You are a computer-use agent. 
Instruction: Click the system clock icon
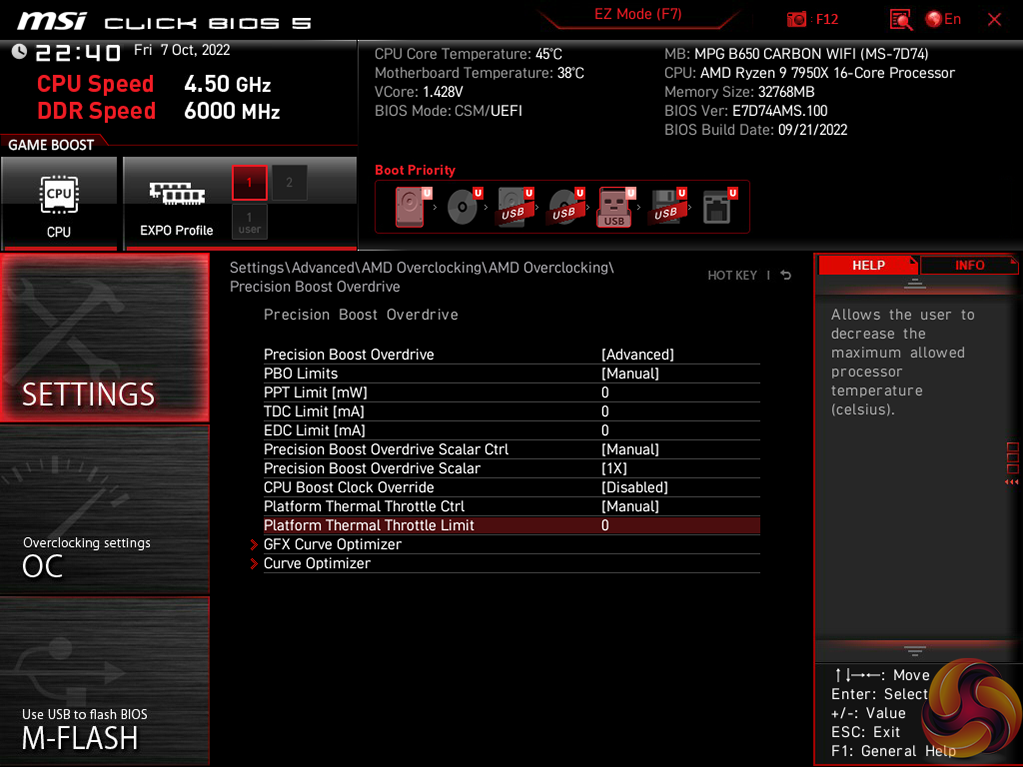coord(19,52)
